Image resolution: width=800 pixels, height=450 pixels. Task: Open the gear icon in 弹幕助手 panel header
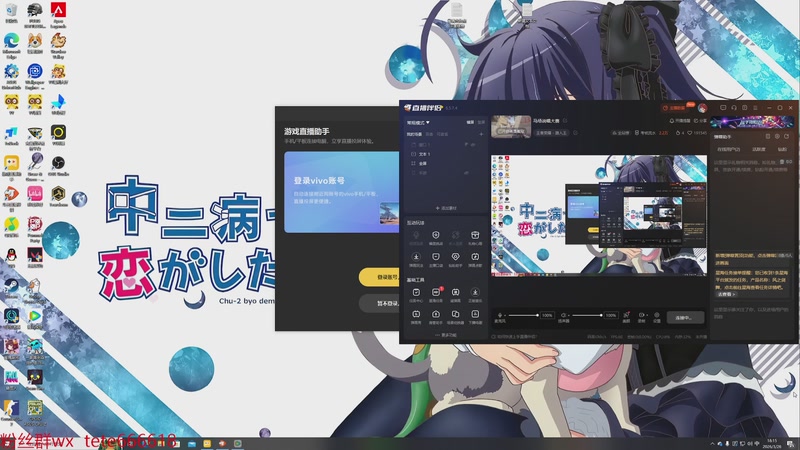(x=777, y=137)
